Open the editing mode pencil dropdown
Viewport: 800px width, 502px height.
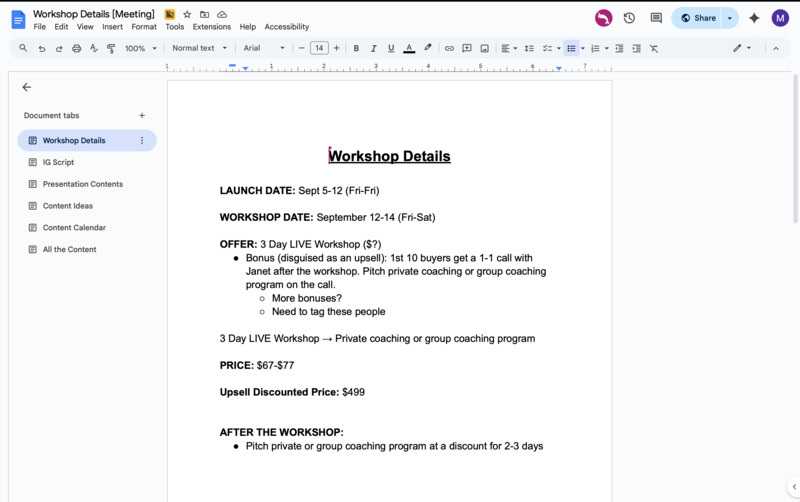[742, 48]
